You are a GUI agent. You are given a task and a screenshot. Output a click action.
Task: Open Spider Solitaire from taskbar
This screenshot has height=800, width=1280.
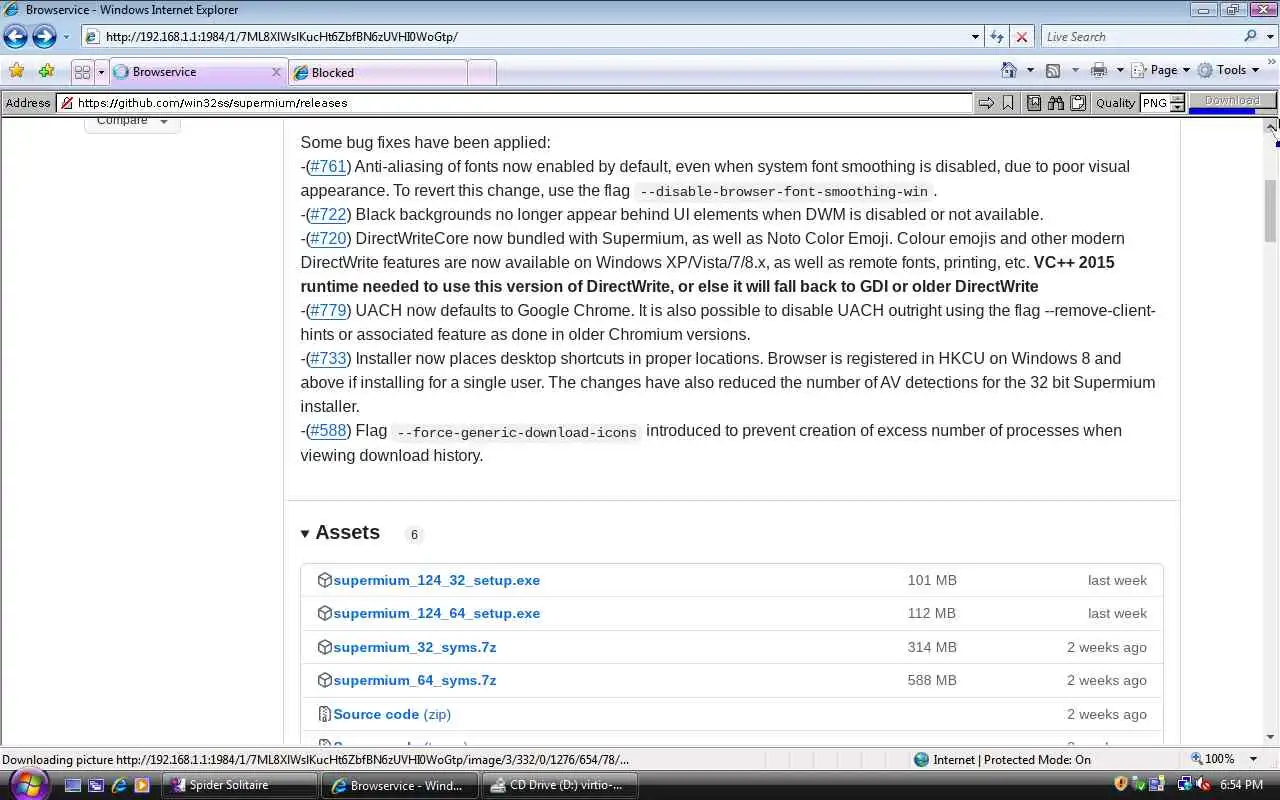[x=241, y=785]
